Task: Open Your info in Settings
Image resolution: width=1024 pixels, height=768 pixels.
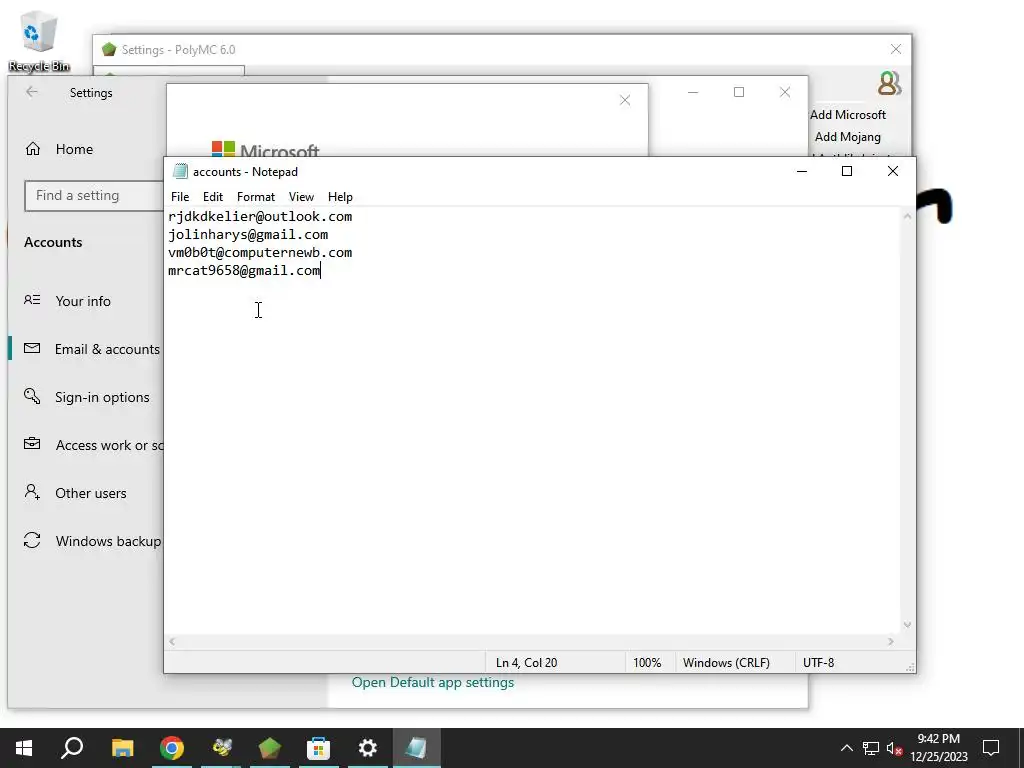Action: point(83,301)
